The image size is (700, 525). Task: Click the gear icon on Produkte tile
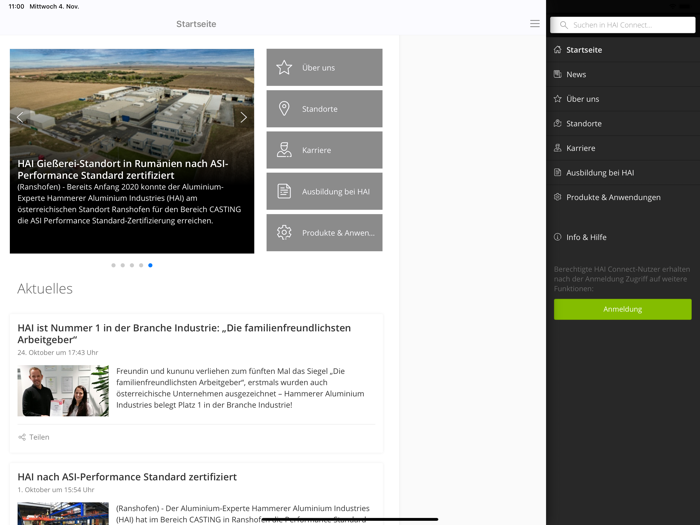pyautogui.click(x=284, y=232)
